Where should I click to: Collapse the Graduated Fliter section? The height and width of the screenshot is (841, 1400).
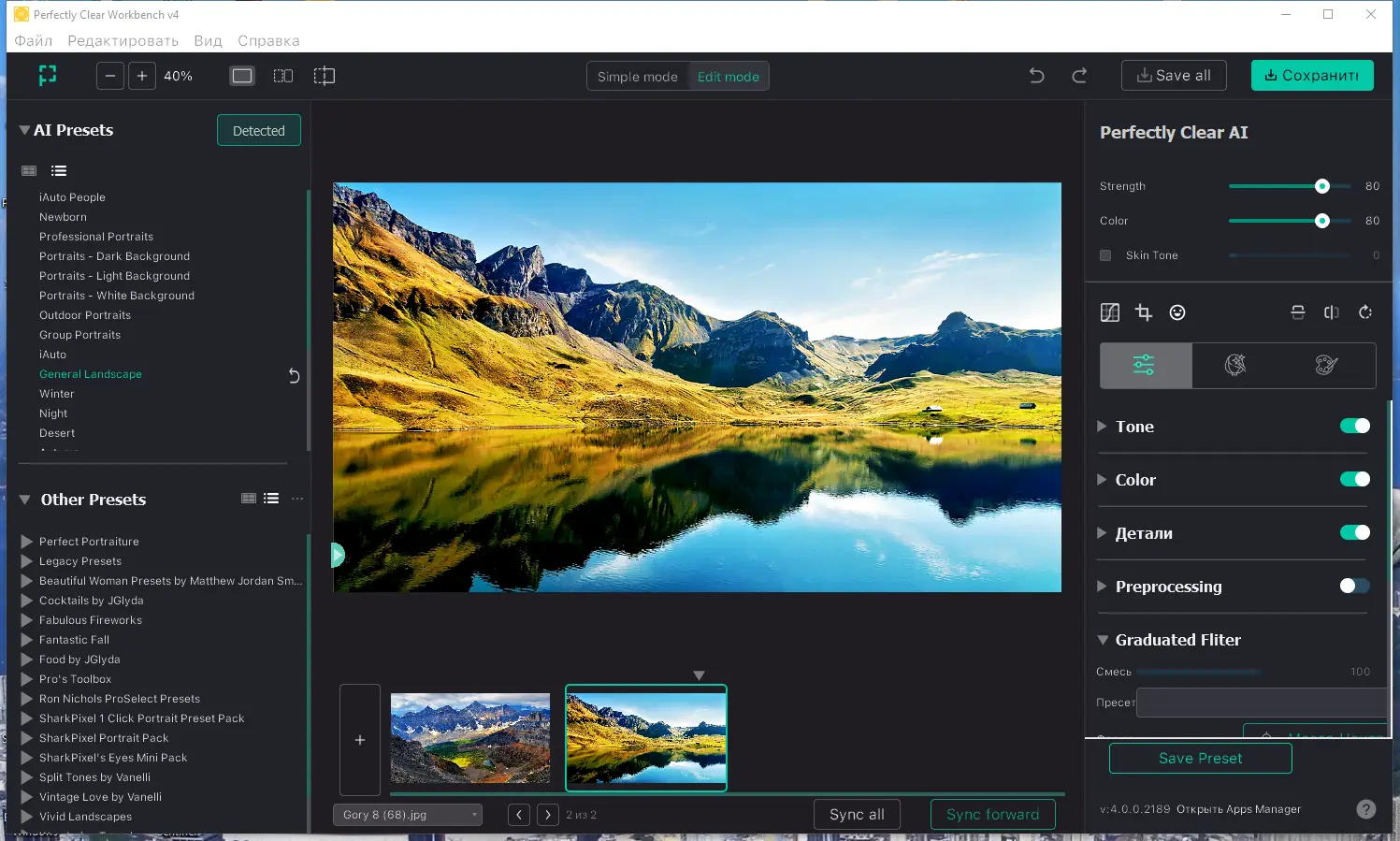[1103, 640]
